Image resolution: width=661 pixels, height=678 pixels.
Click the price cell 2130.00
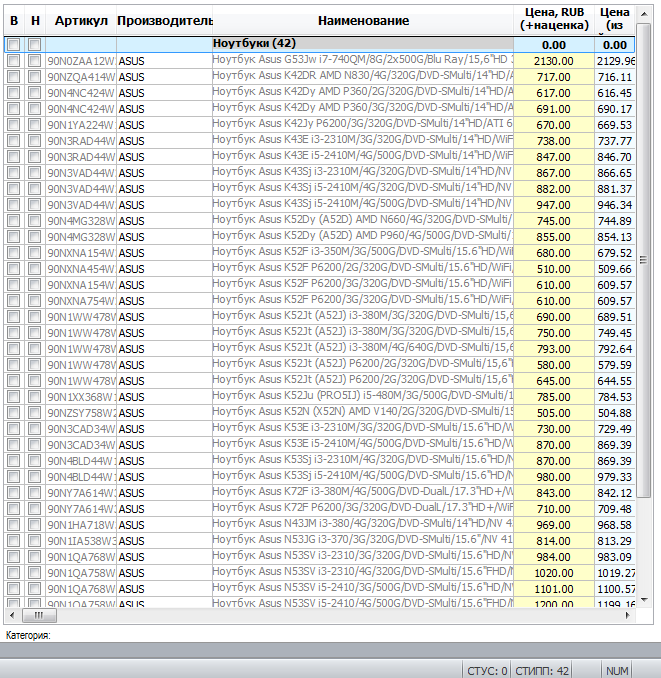click(554, 61)
